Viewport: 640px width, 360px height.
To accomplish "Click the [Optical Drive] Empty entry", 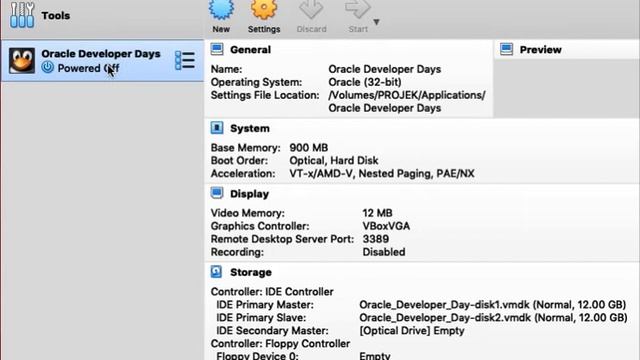I will coord(411,331).
